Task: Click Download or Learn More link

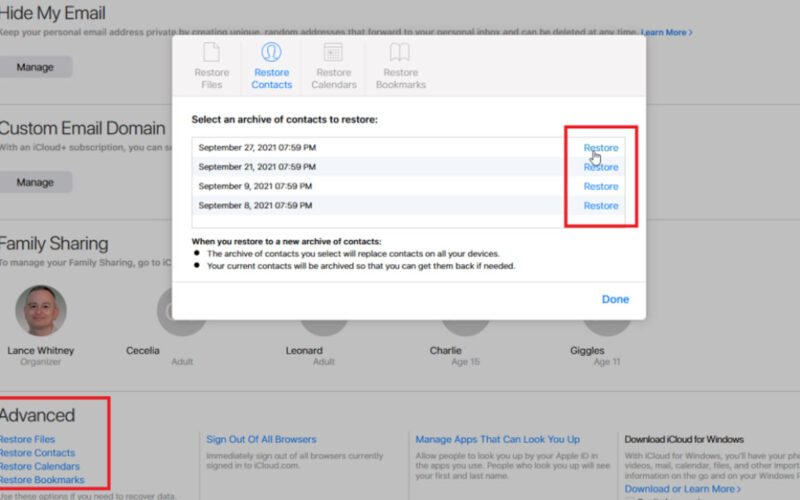Action: point(682,489)
